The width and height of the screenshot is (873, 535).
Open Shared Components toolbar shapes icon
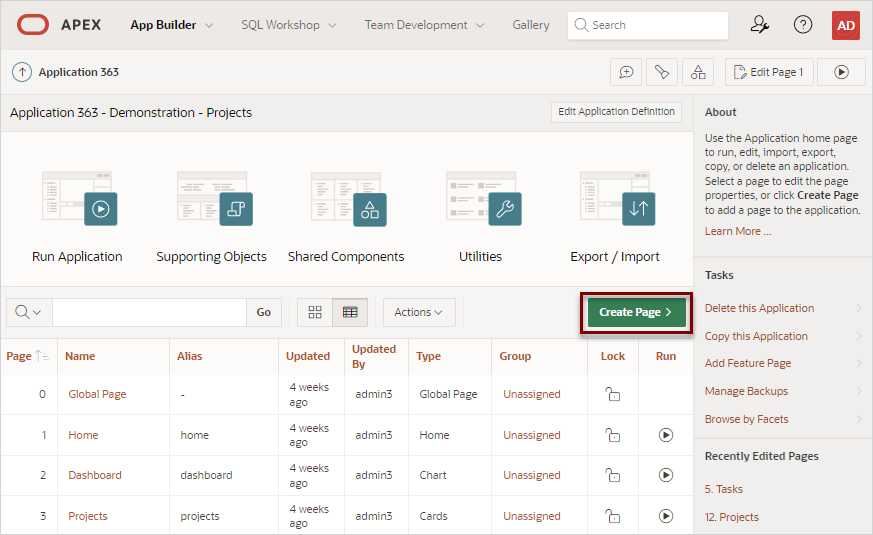point(698,72)
